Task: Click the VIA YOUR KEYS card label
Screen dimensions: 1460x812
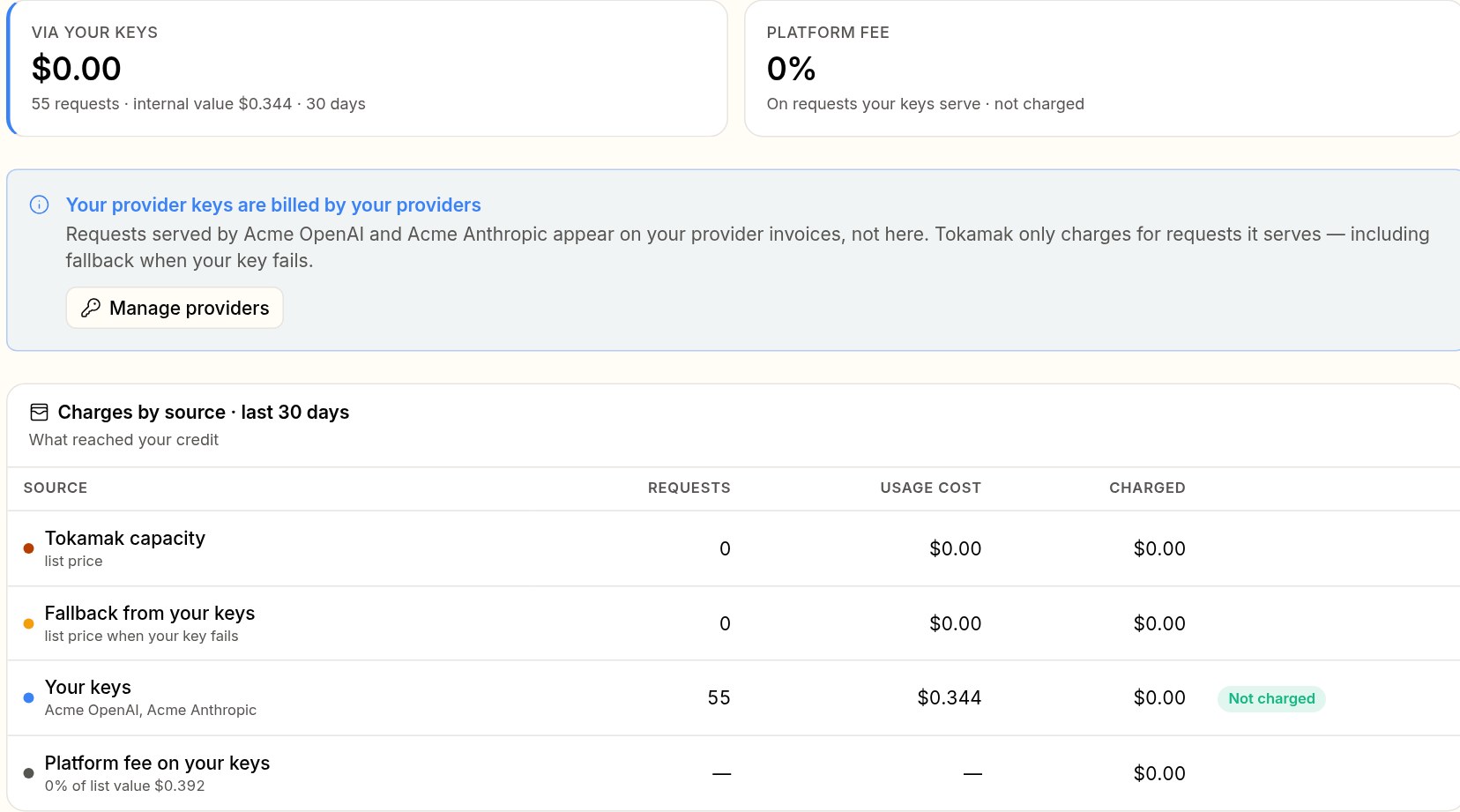Action: (94, 33)
